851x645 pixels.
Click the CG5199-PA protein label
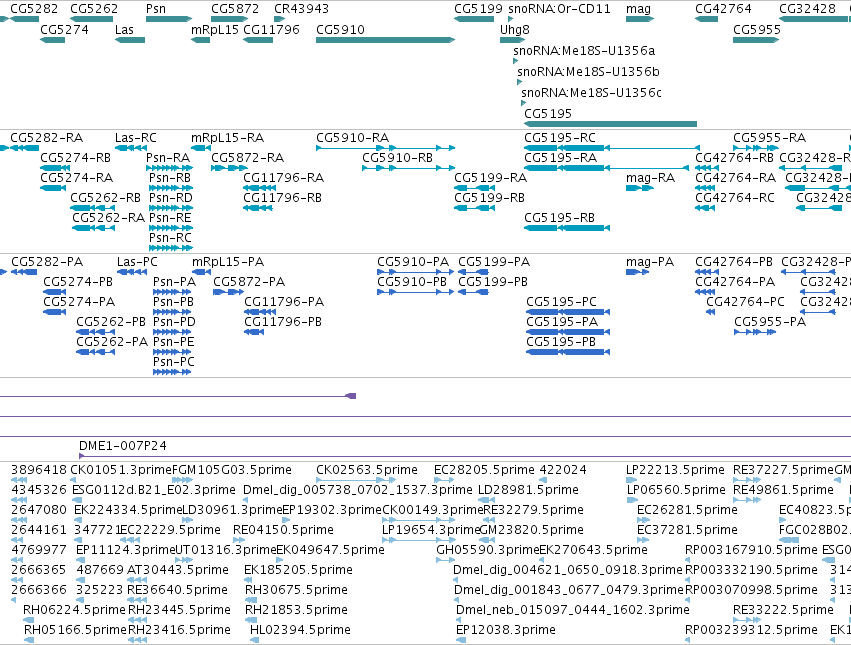pyautogui.click(x=494, y=262)
